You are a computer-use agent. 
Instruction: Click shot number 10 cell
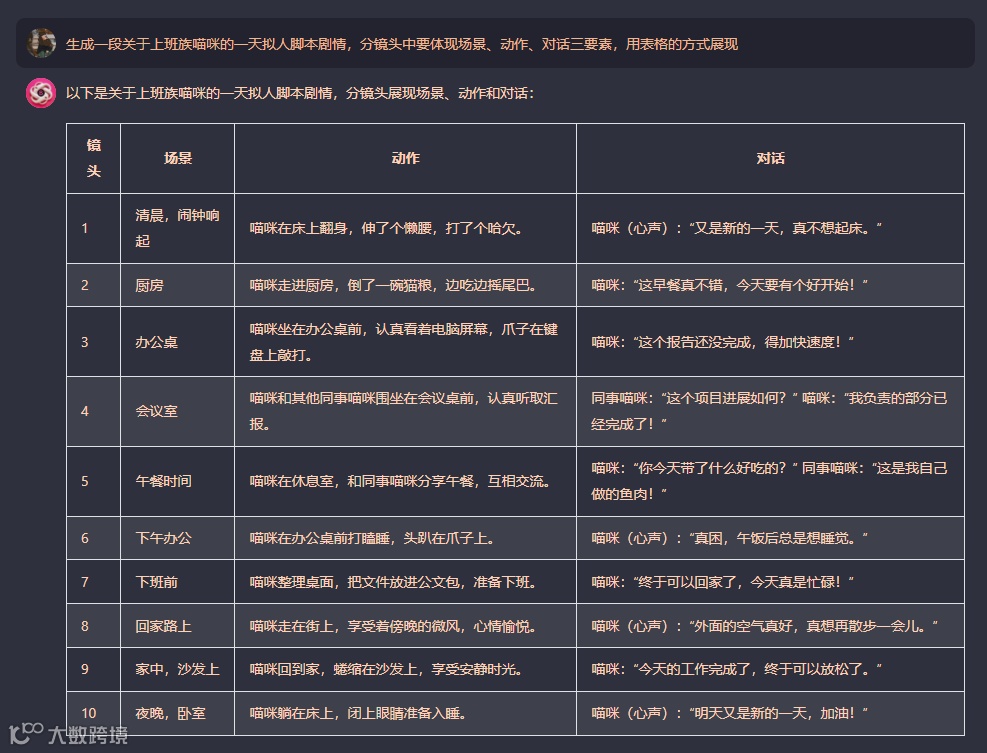pyautogui.click(x=93, y=713)
